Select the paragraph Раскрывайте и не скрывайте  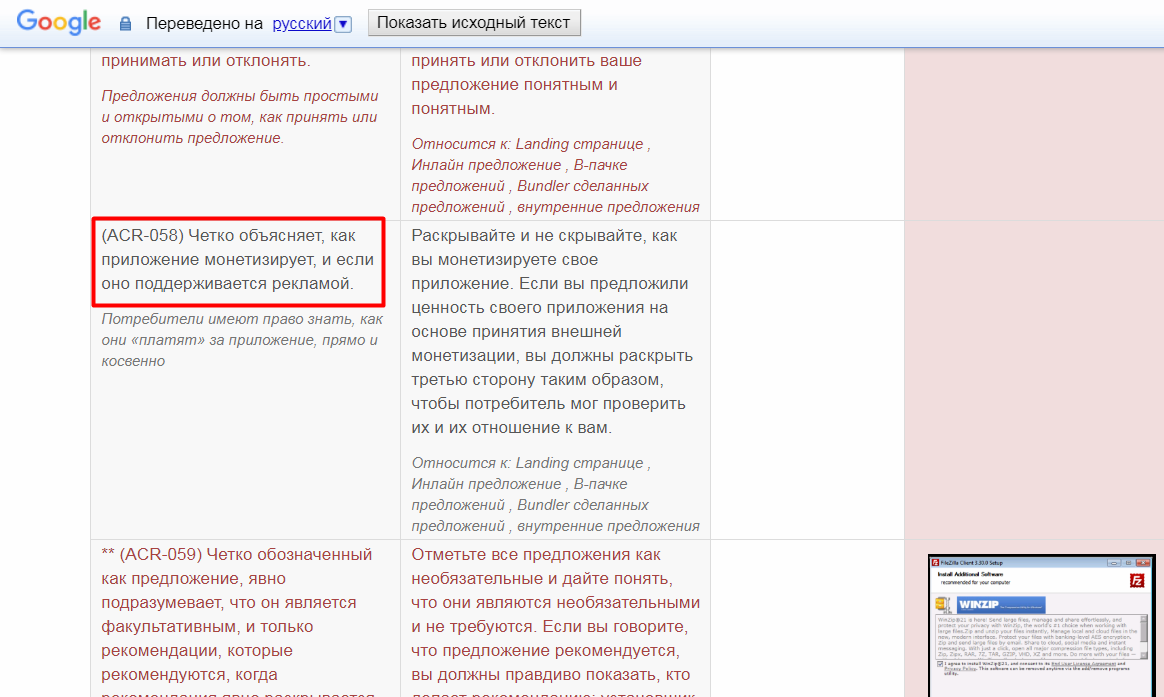coord(552,331)
